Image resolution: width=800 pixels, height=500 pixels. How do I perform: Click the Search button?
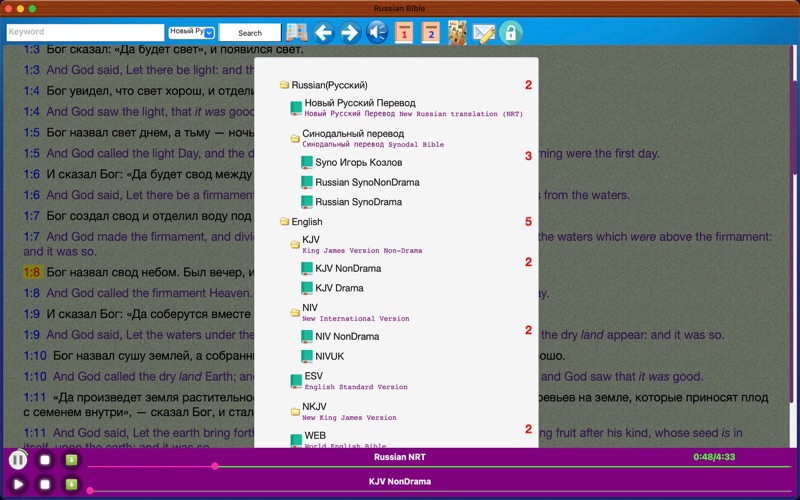pos(250,33)
